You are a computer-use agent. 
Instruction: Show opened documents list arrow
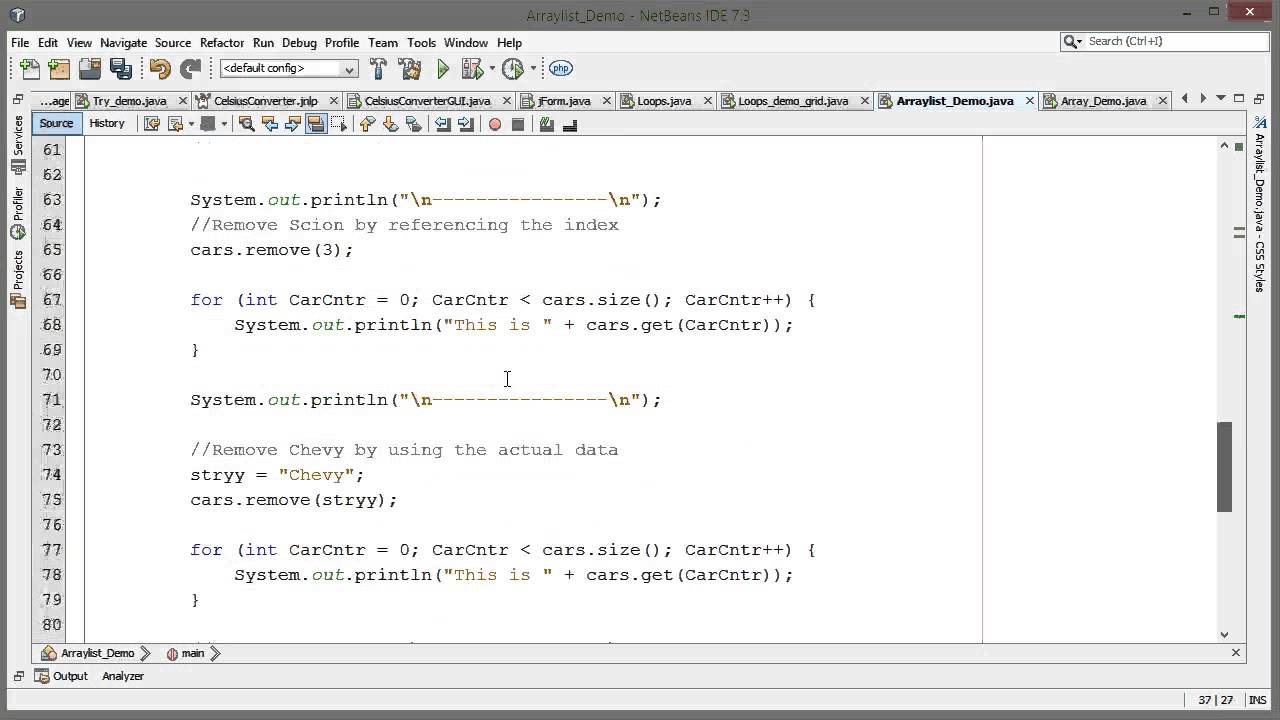tap(1221, 99)
